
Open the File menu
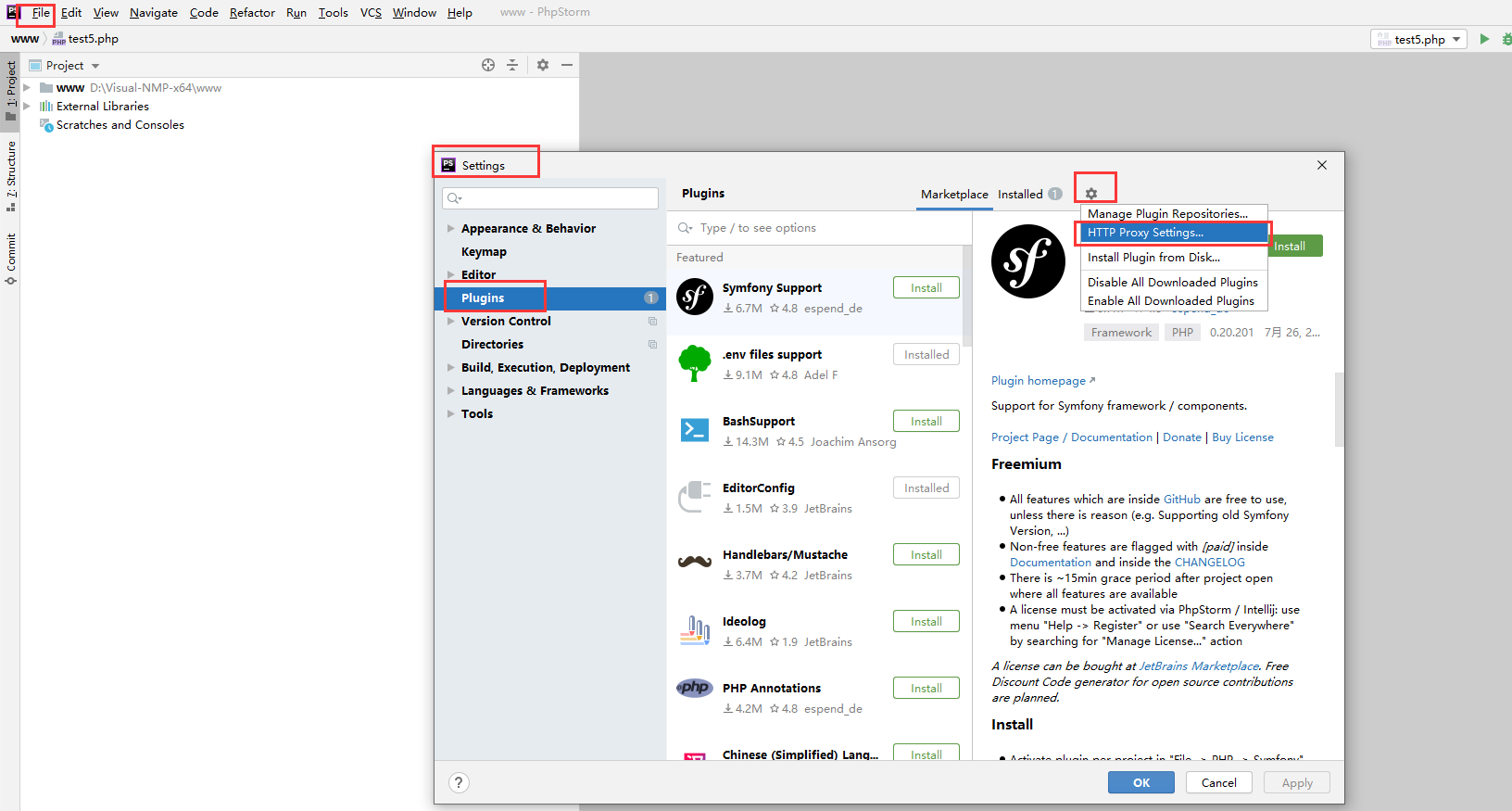coord(41,13)
